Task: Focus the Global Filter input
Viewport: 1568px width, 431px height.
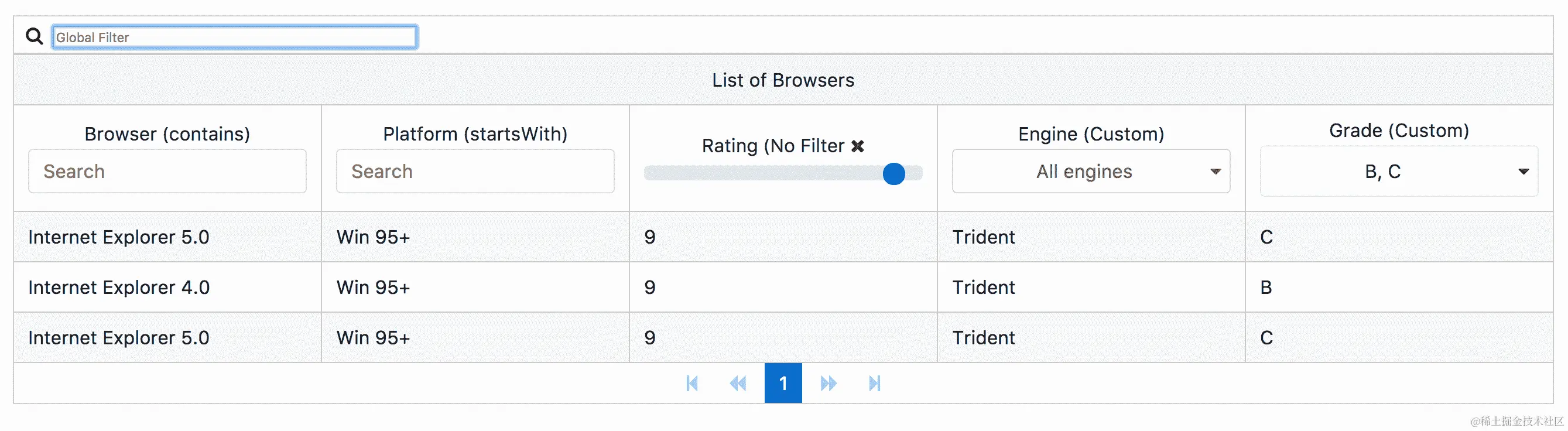Action: (x=234, y=37)
